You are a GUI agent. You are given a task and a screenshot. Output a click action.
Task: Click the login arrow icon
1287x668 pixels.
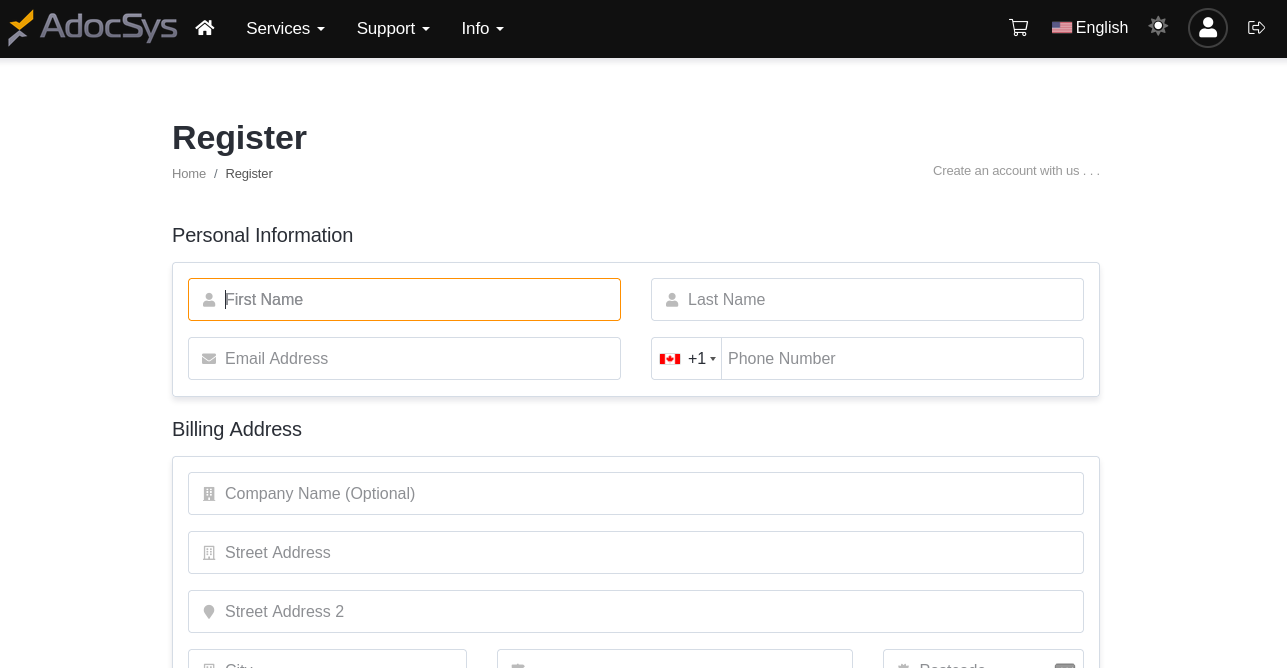click(x=1256, y=28)
